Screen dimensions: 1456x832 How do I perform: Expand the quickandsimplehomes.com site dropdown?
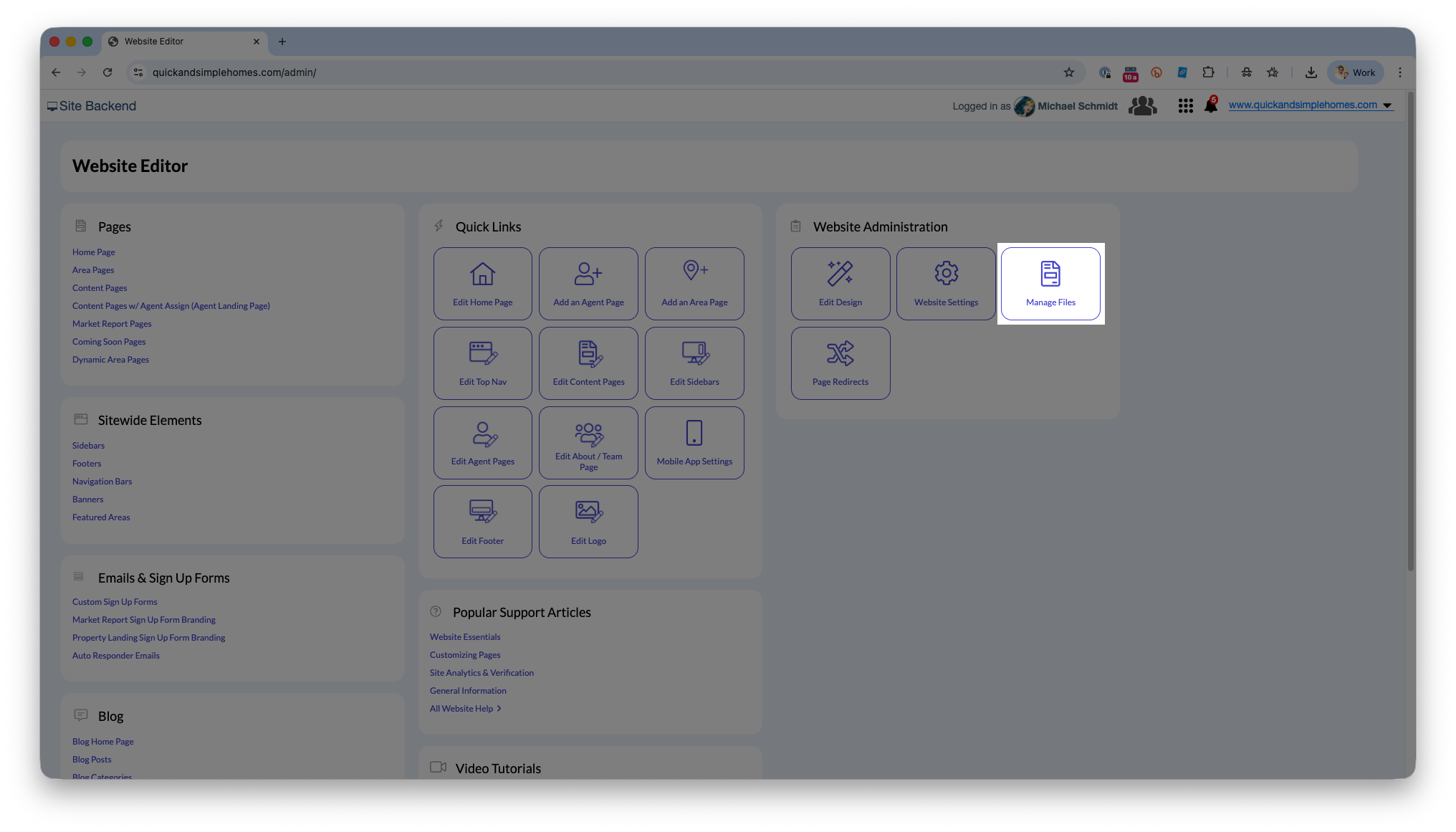1387,105
